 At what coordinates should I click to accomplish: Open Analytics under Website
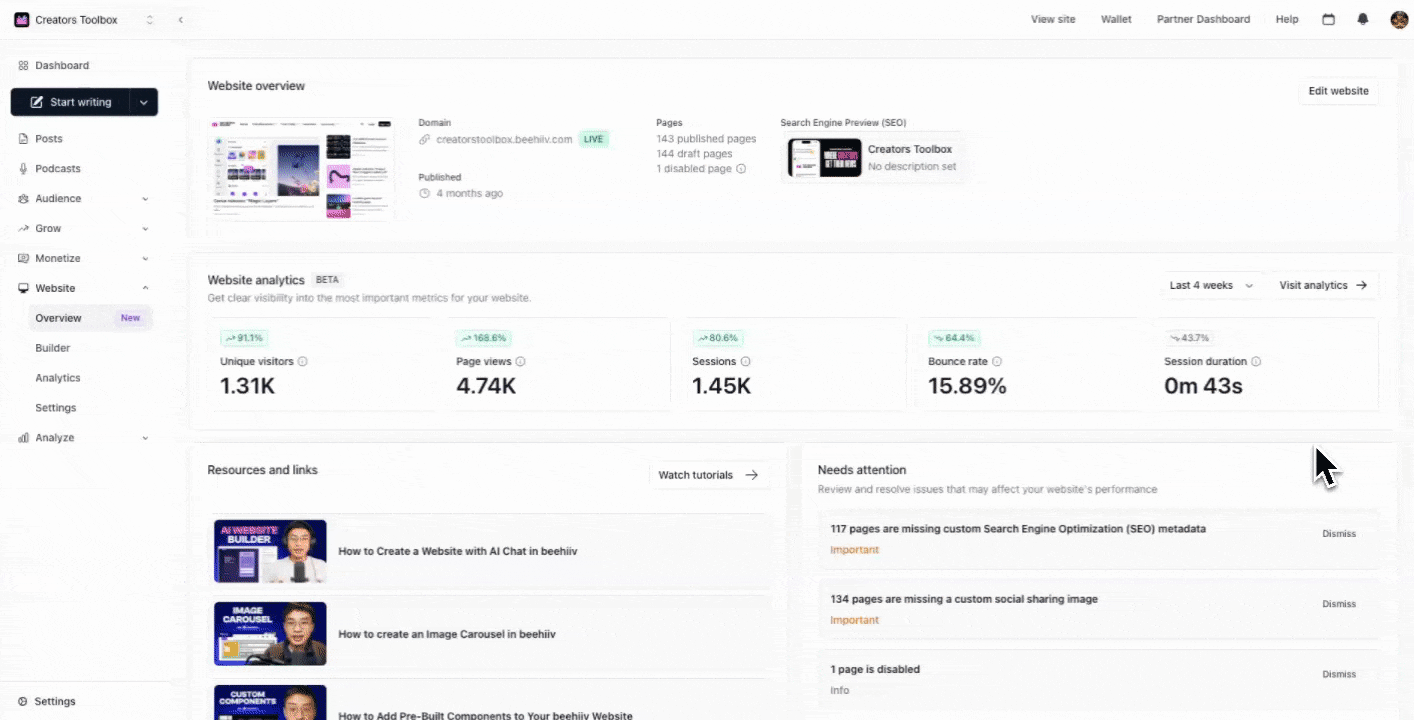pyautogui.click(x=58, y=378)
